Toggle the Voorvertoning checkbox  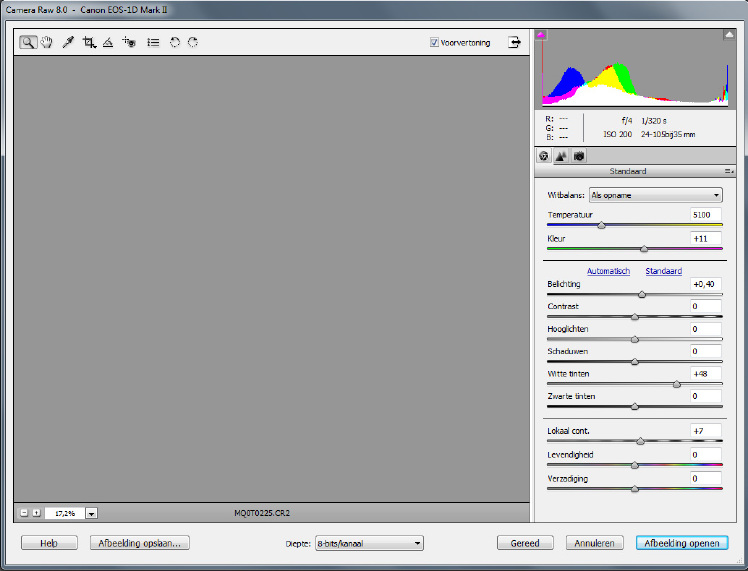coord(434,42)
